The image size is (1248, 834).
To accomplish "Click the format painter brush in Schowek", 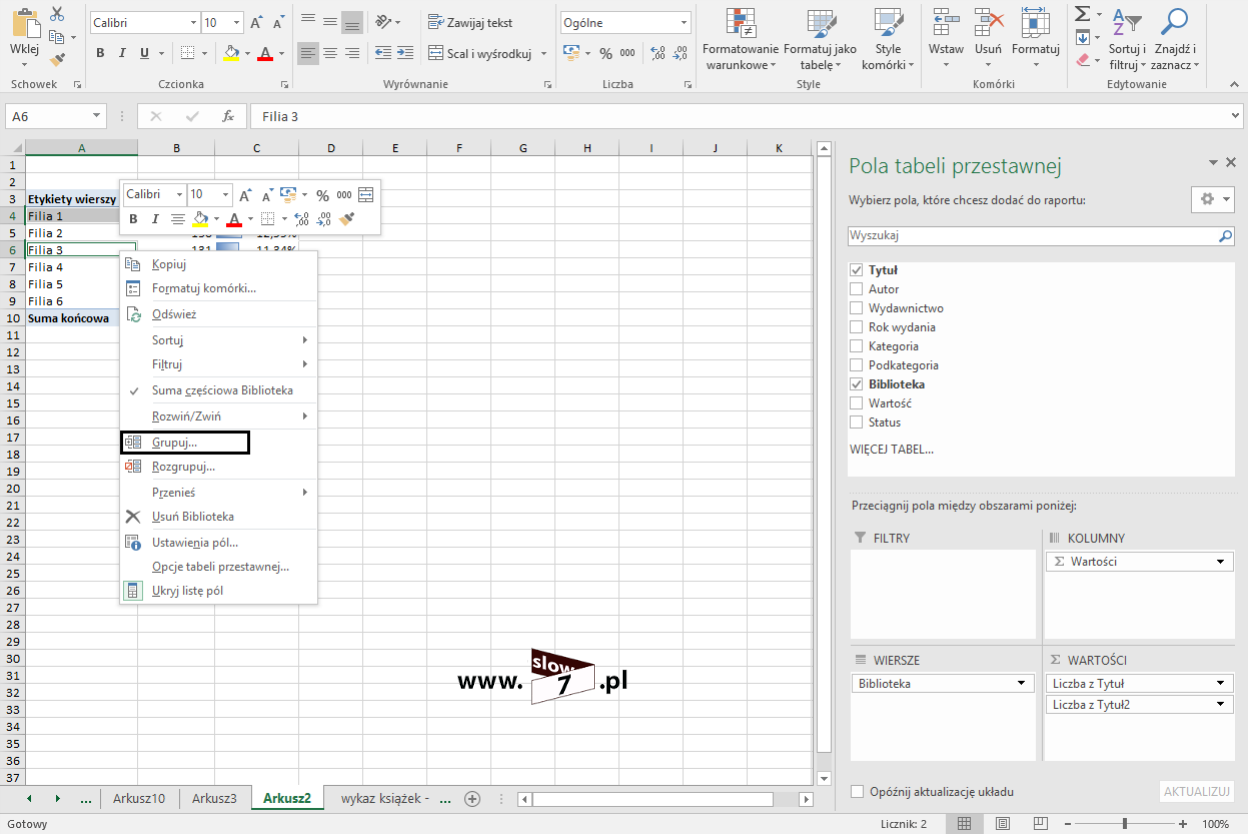I will coord(56,59).
